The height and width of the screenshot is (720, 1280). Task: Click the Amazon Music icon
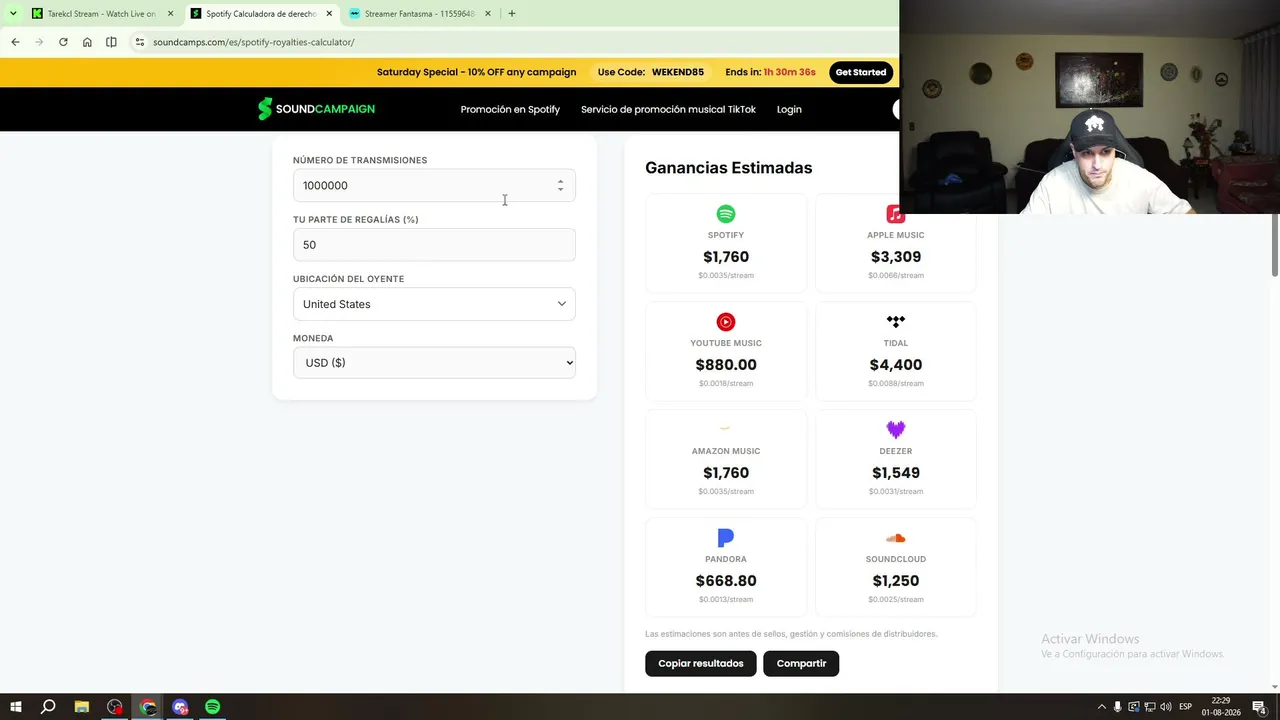(726, 430)
